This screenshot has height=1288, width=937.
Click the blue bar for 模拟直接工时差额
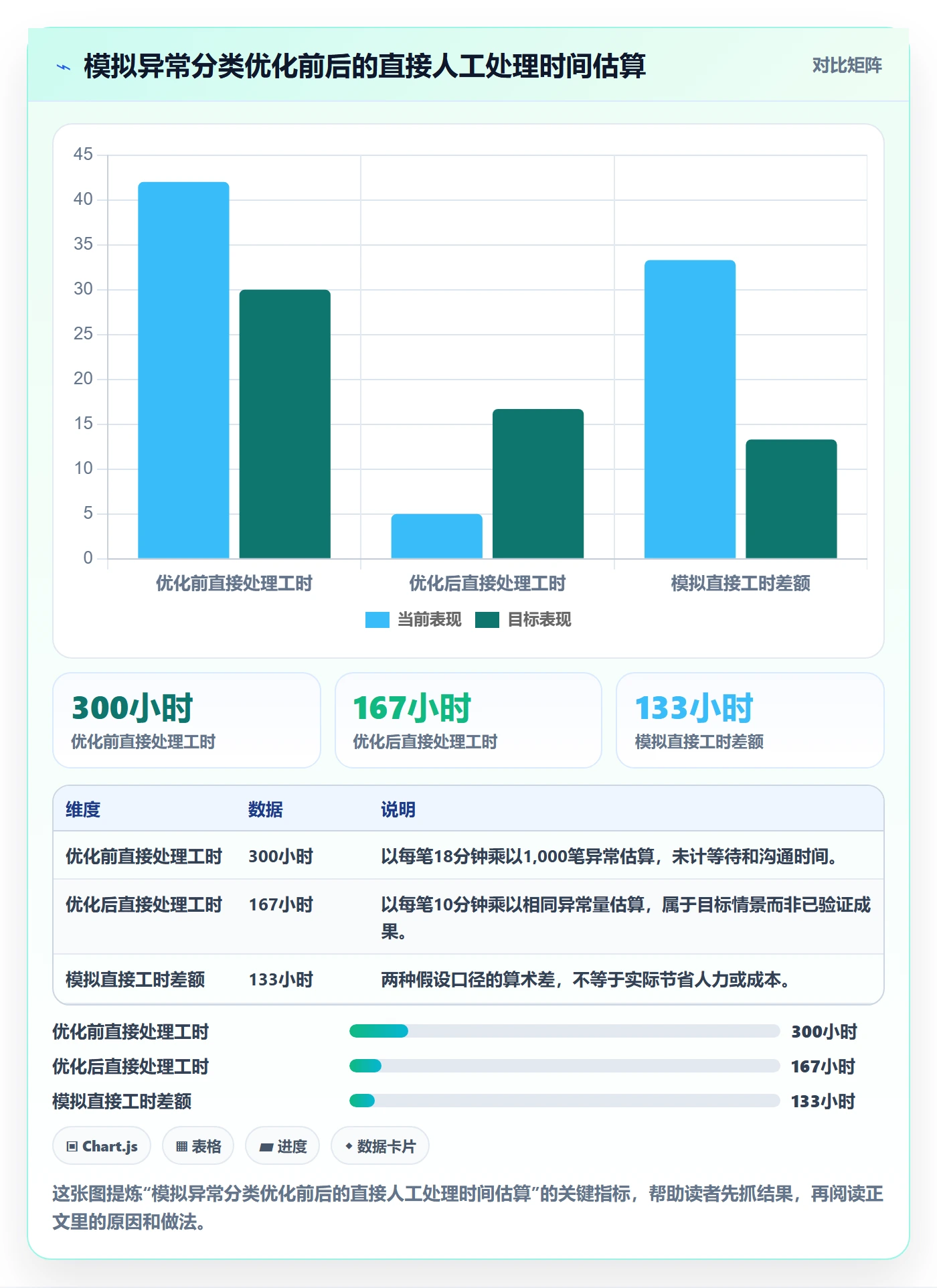tap(690, 409)
